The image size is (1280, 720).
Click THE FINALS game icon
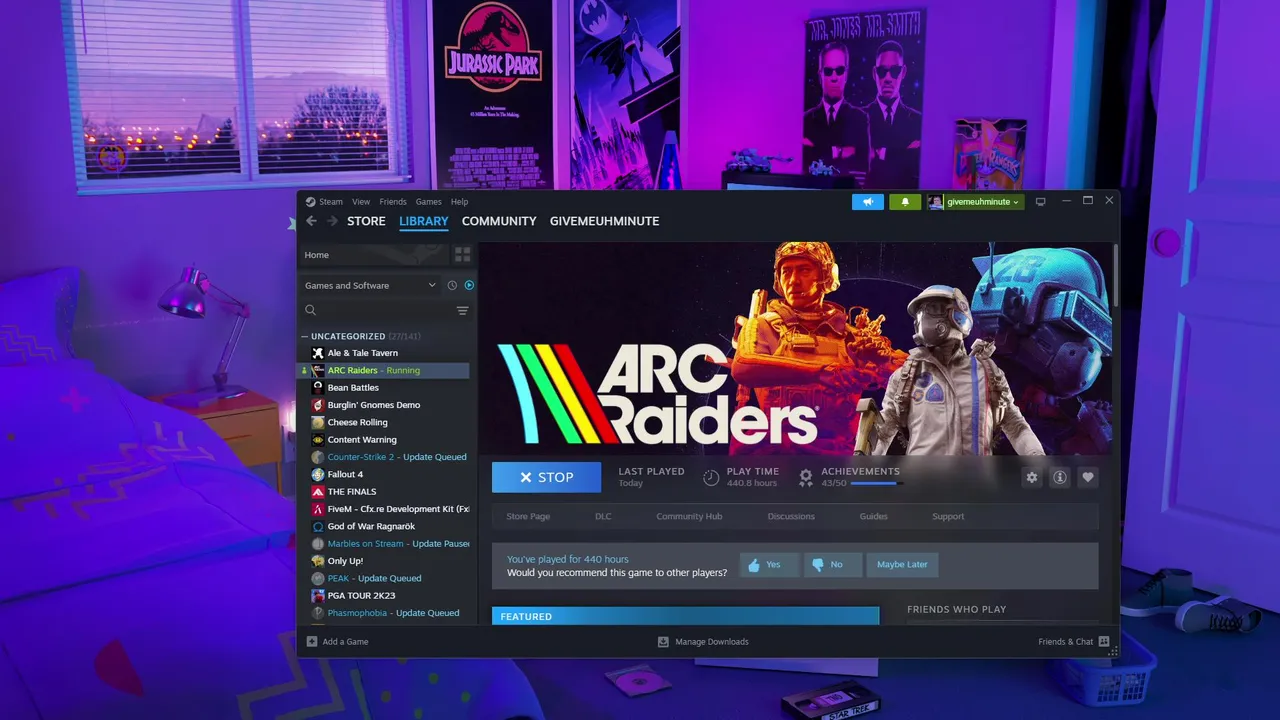[x=318, y=491]
